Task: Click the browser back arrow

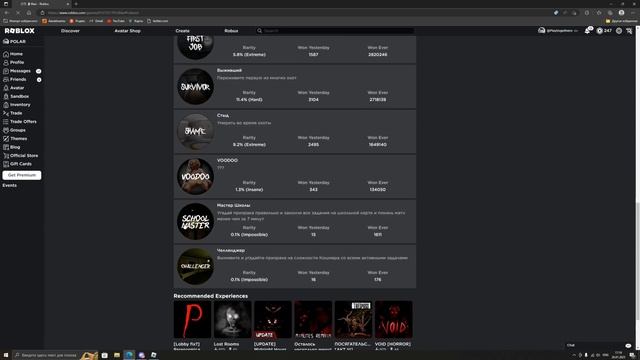Action: coord(7,13)
